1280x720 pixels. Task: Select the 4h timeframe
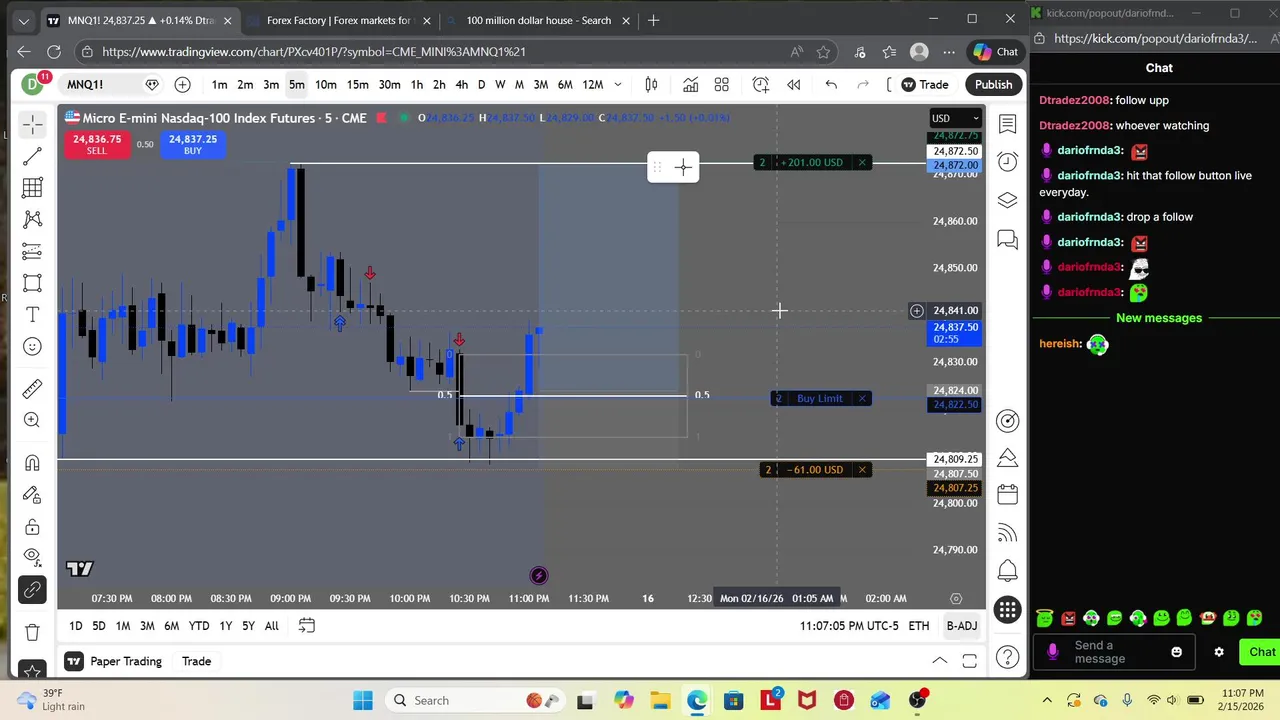pyautogui.click(x=461, y=85)
